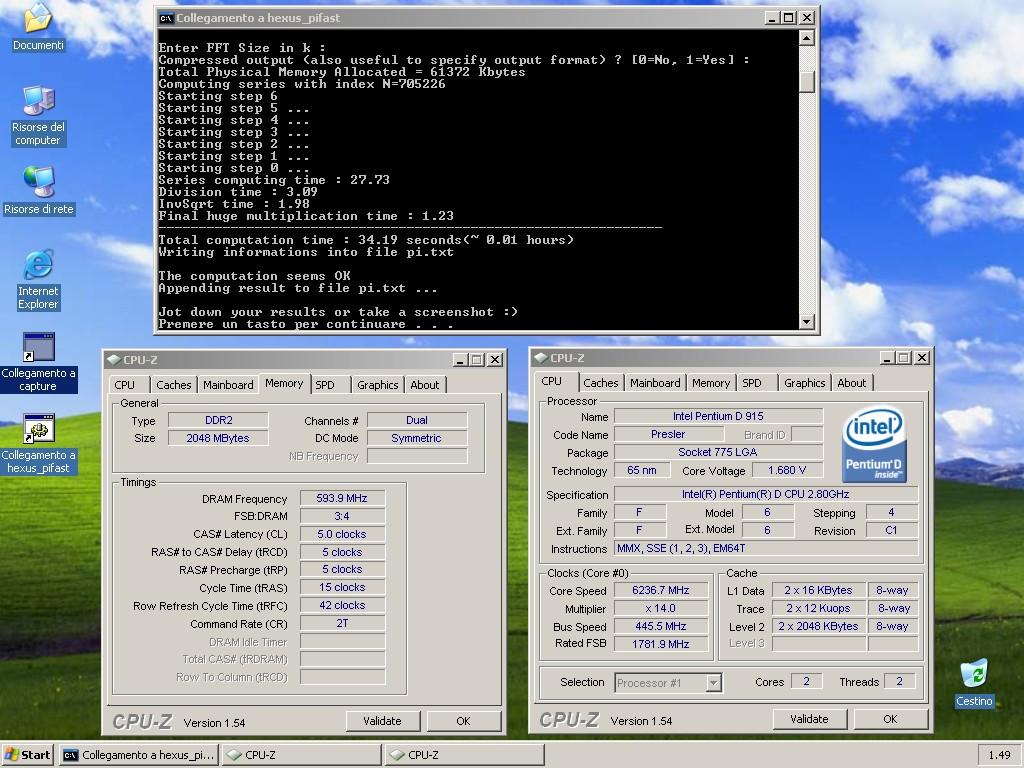Open Caches tab in left CPU-Z window
The image size is (1024, 768).
pos(174,385)
